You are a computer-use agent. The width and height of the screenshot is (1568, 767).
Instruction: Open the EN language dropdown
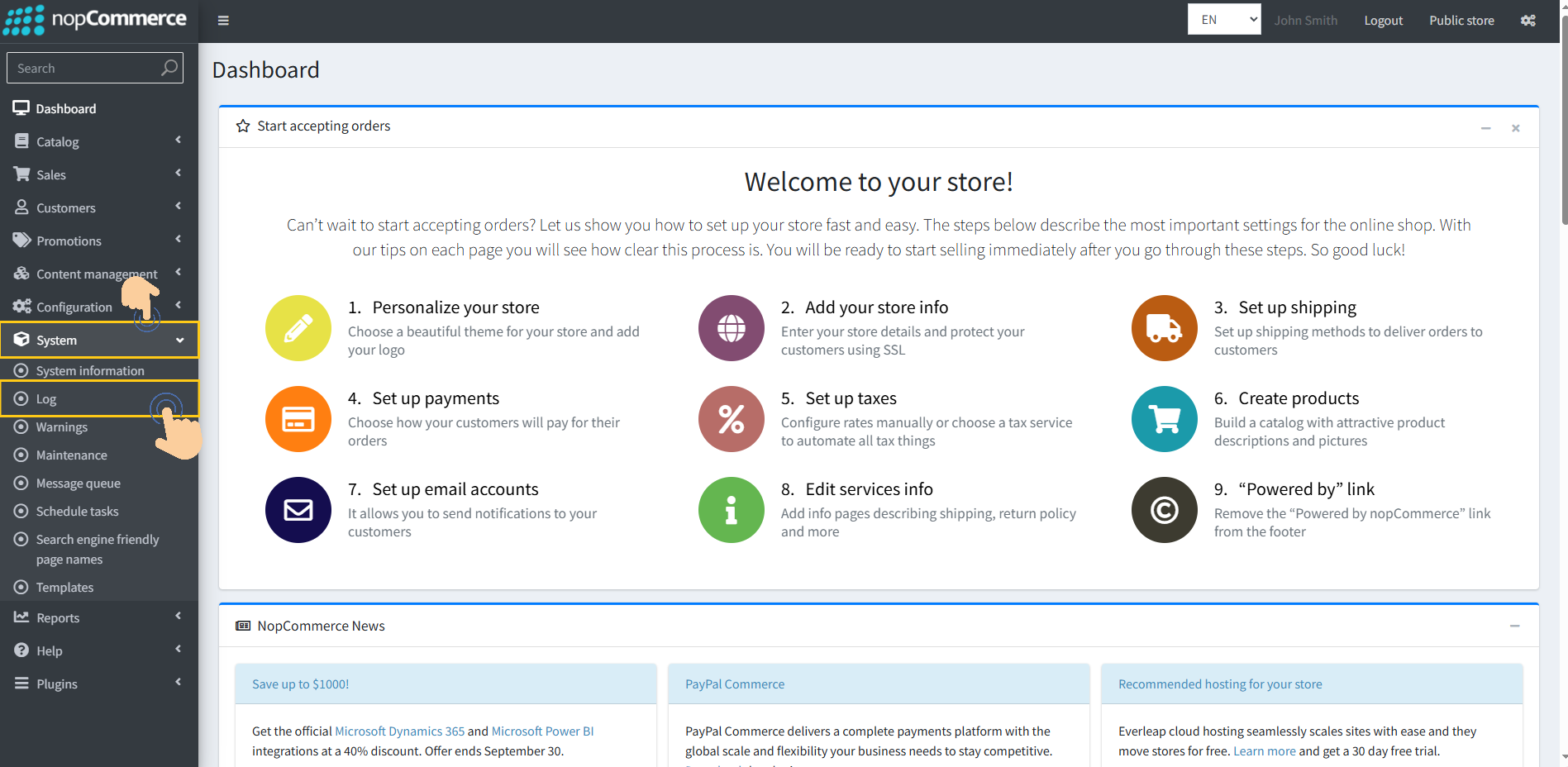point(1223,20)
